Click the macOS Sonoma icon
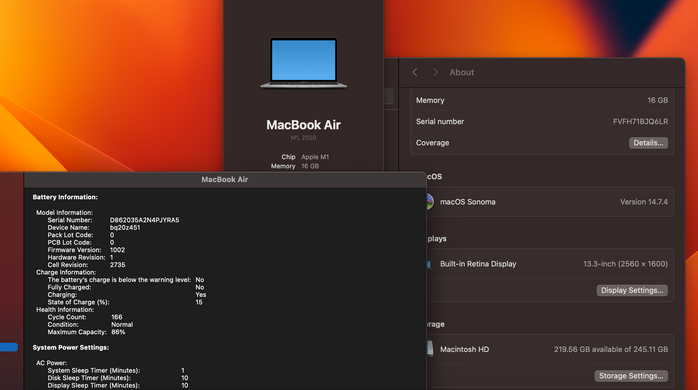 point(430,202)
